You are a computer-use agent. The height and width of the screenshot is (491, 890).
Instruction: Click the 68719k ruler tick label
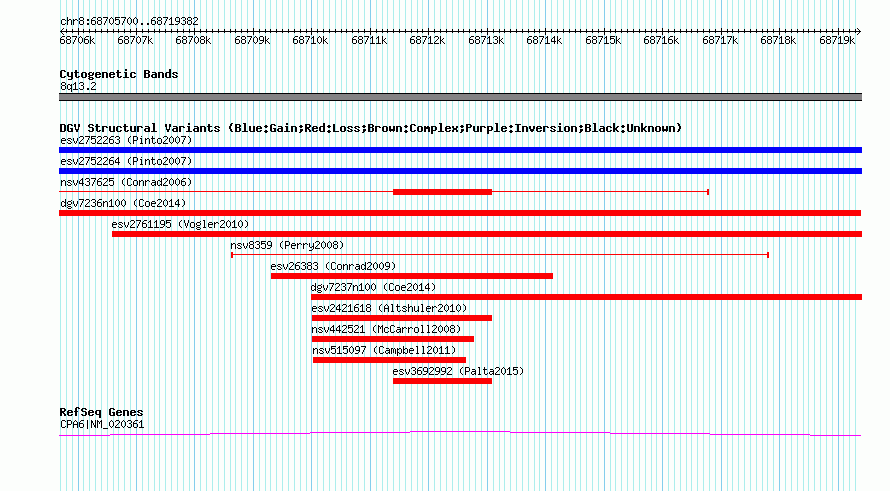point(837,40)
